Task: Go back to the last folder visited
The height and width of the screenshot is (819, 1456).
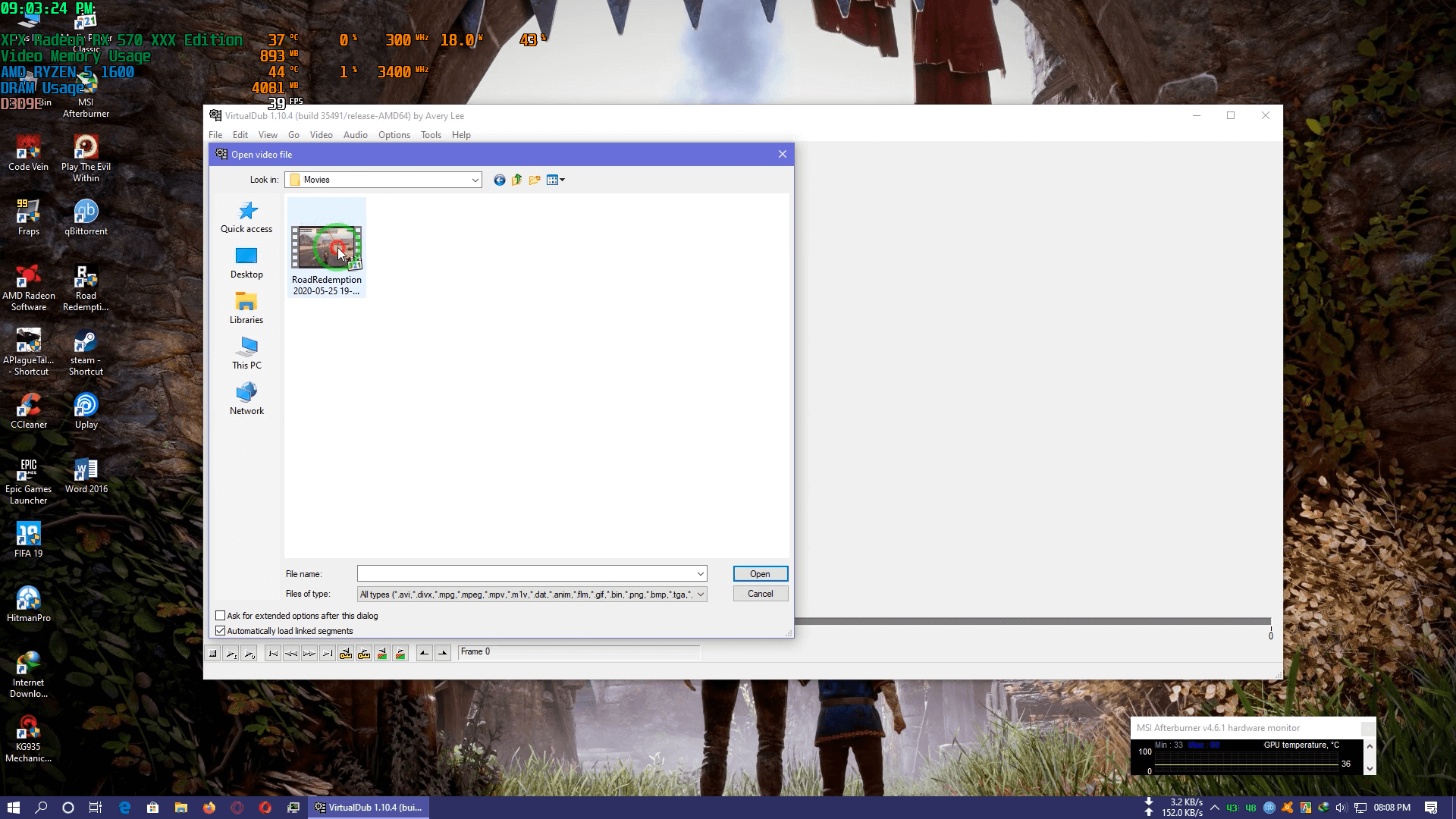Action: (499, 180)
